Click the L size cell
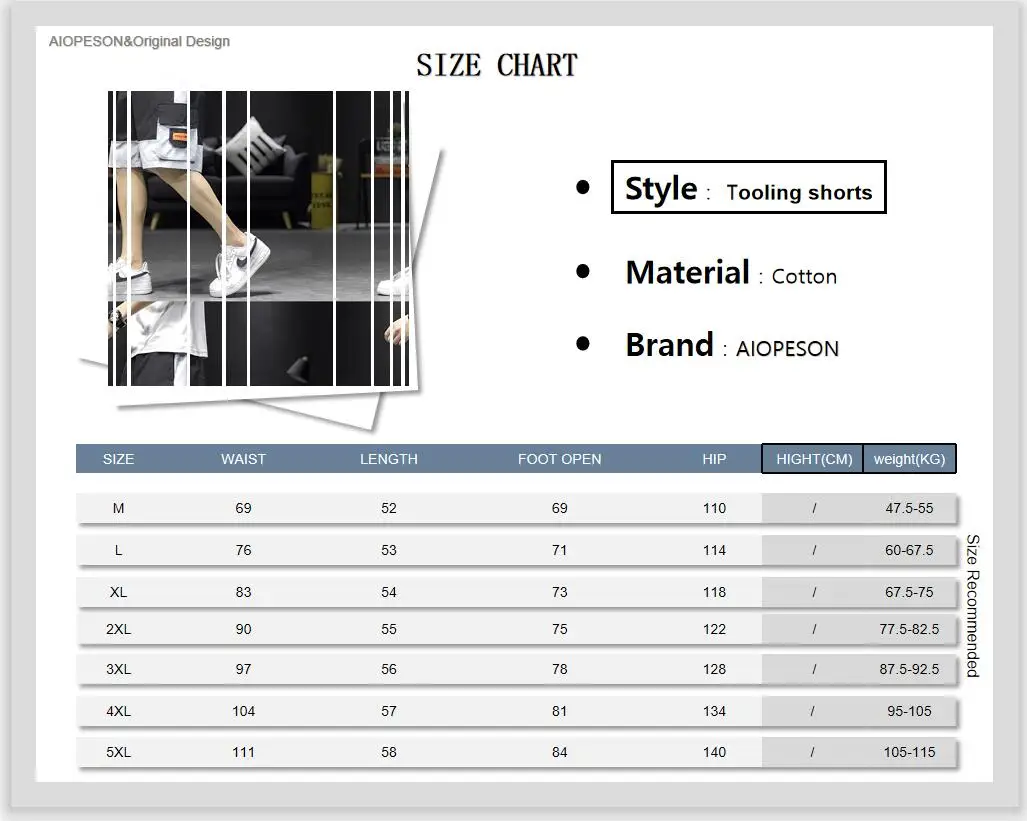 [119, 550]
